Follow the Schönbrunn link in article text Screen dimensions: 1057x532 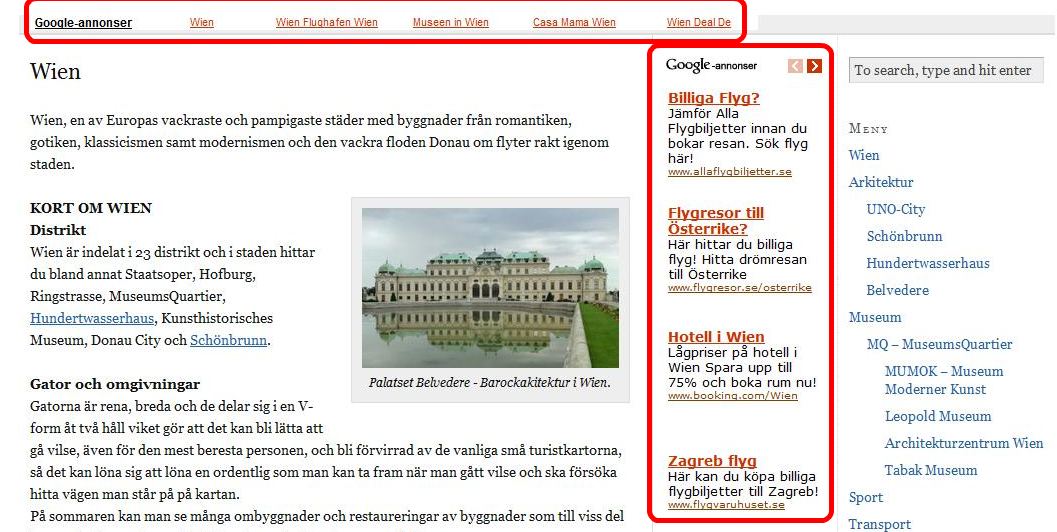[229, 340]
